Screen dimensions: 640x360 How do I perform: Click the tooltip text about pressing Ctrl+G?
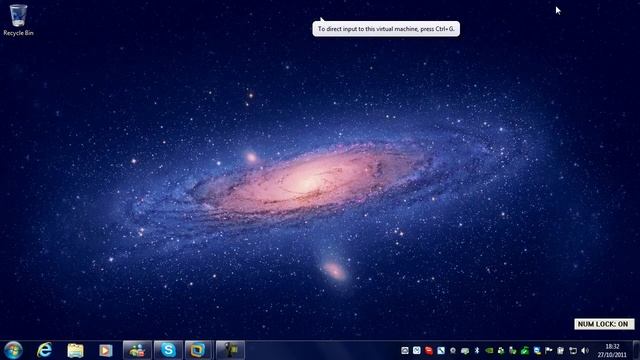[x=386, y=29]
